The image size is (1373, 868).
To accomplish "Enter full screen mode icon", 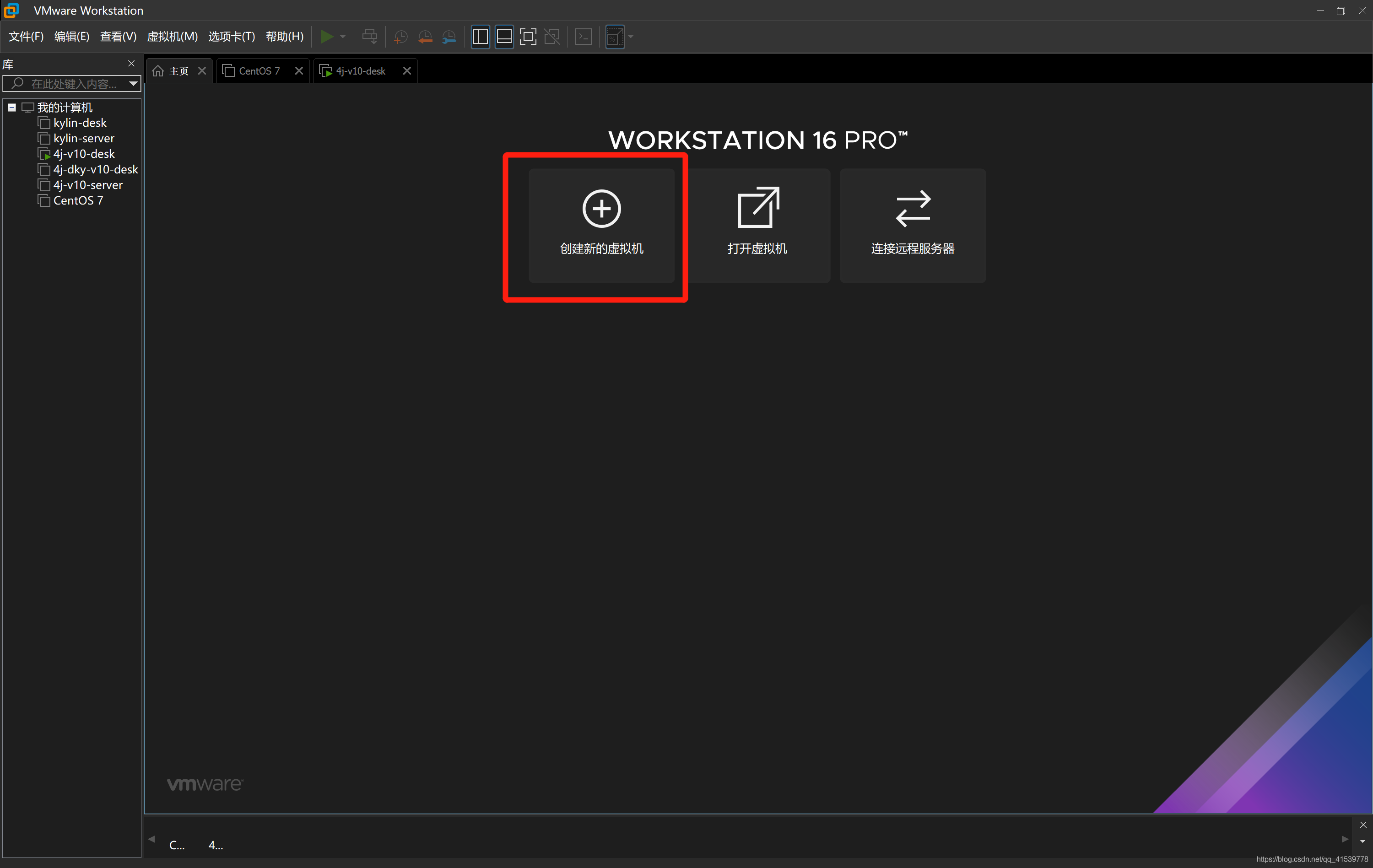I will click(x=528, y=37).
